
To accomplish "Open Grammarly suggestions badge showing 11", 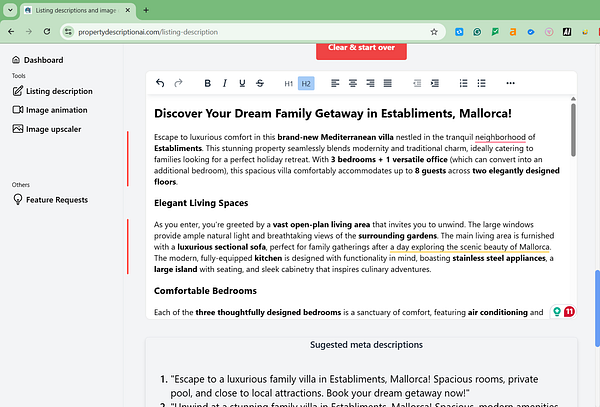I will point(569,312).
